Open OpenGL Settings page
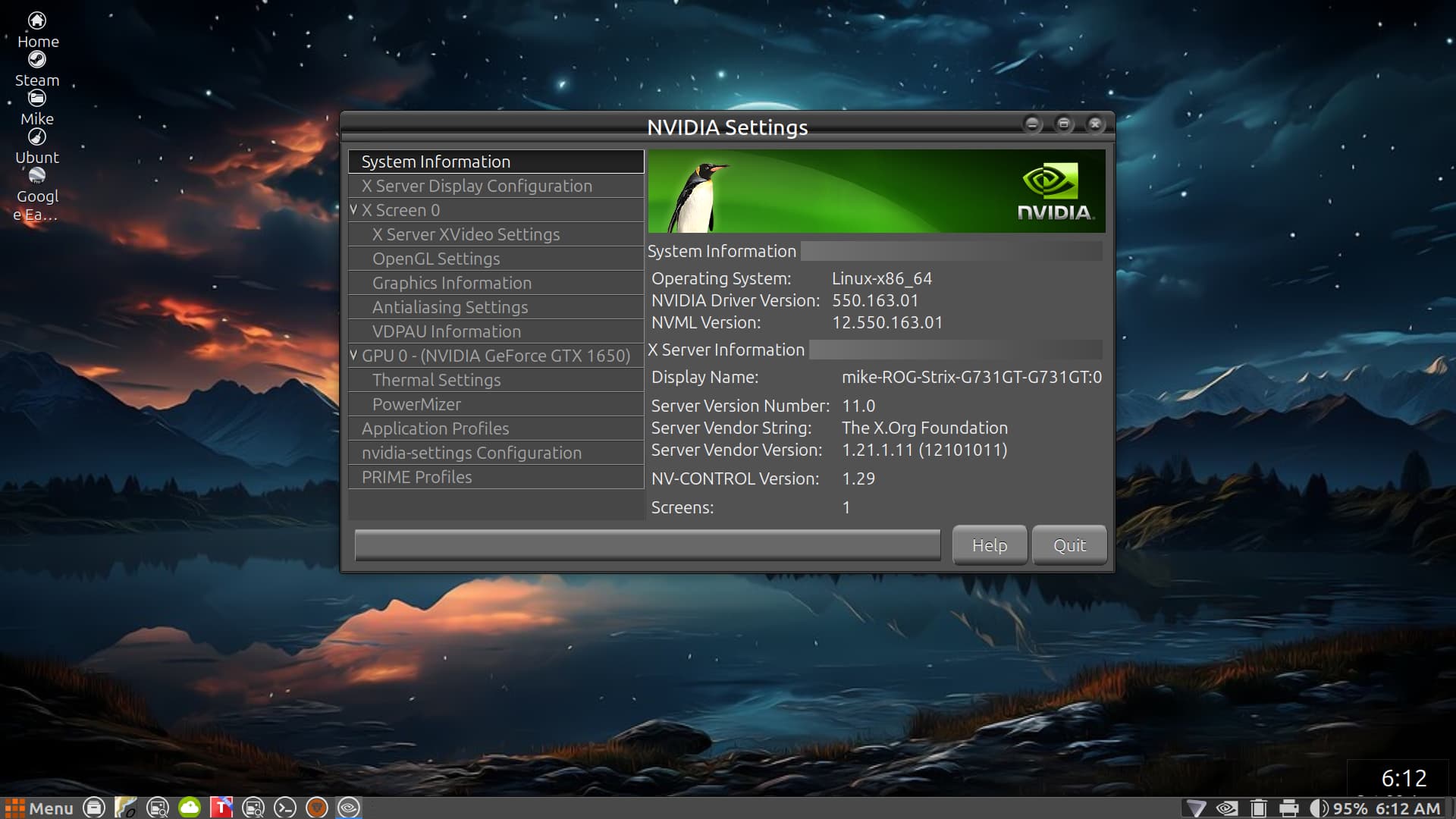 pos(436,259)
